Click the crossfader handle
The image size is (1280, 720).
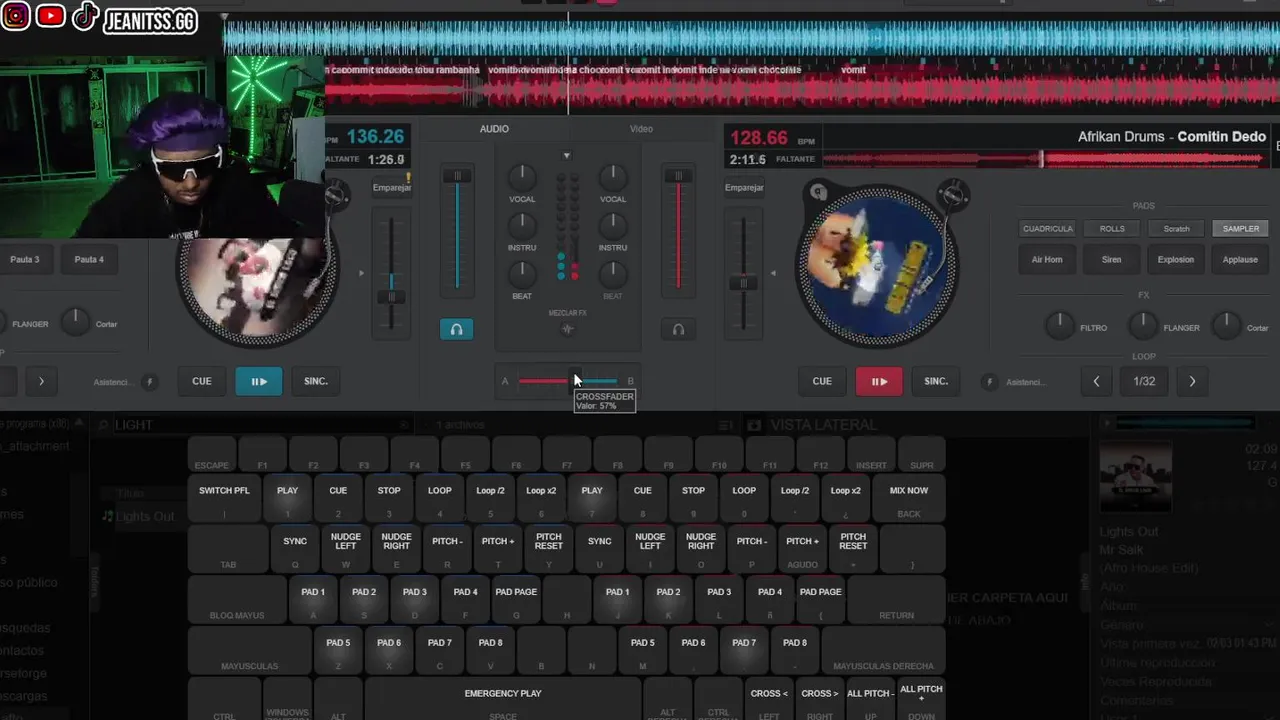[575, 381]
